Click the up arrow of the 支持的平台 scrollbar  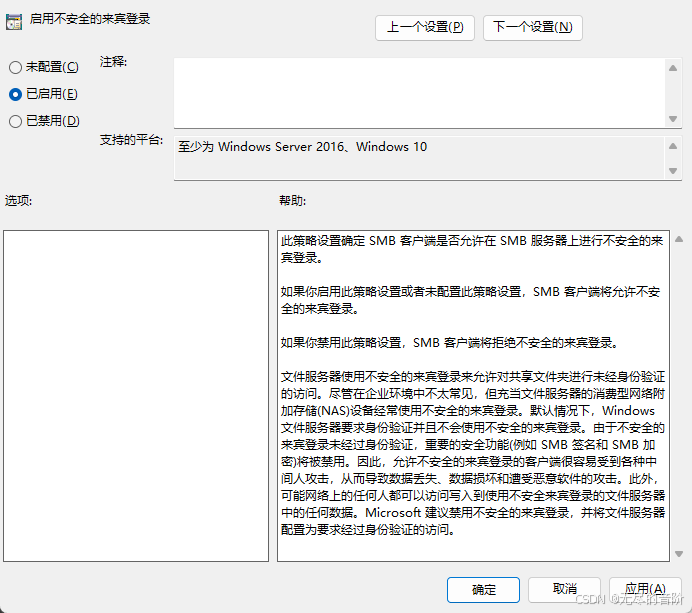673,146
